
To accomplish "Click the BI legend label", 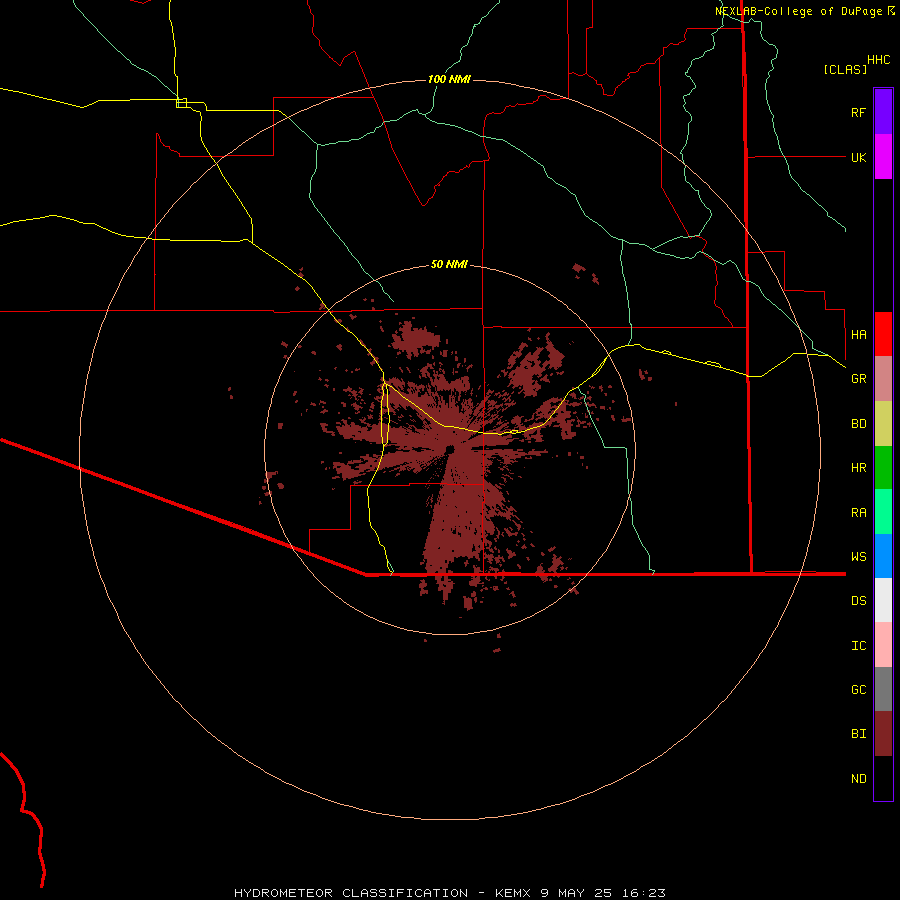I will 858,734.
